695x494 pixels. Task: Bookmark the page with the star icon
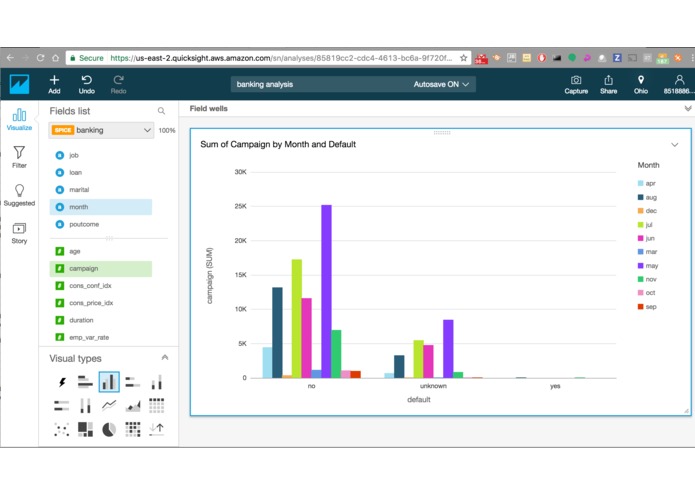463,58
